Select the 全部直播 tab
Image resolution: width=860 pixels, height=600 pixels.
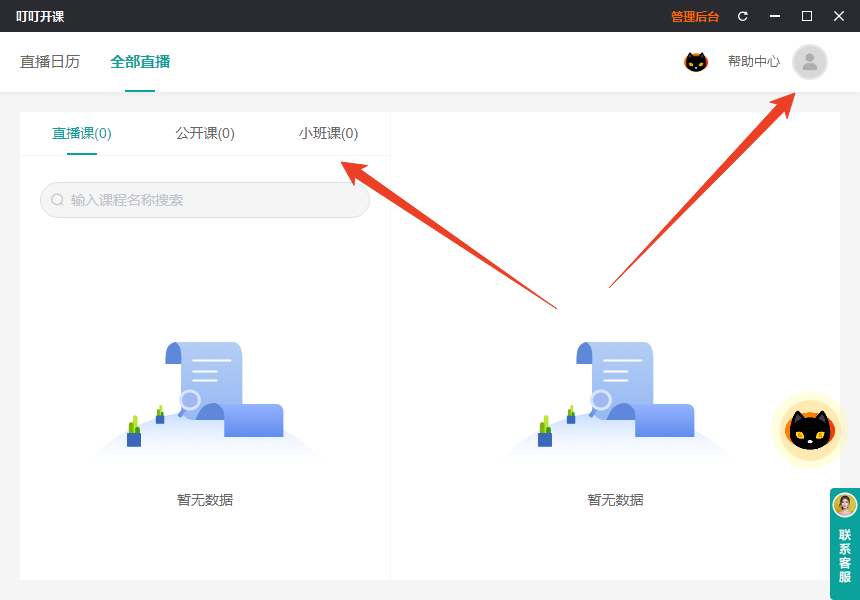click(x=138, y=60)
